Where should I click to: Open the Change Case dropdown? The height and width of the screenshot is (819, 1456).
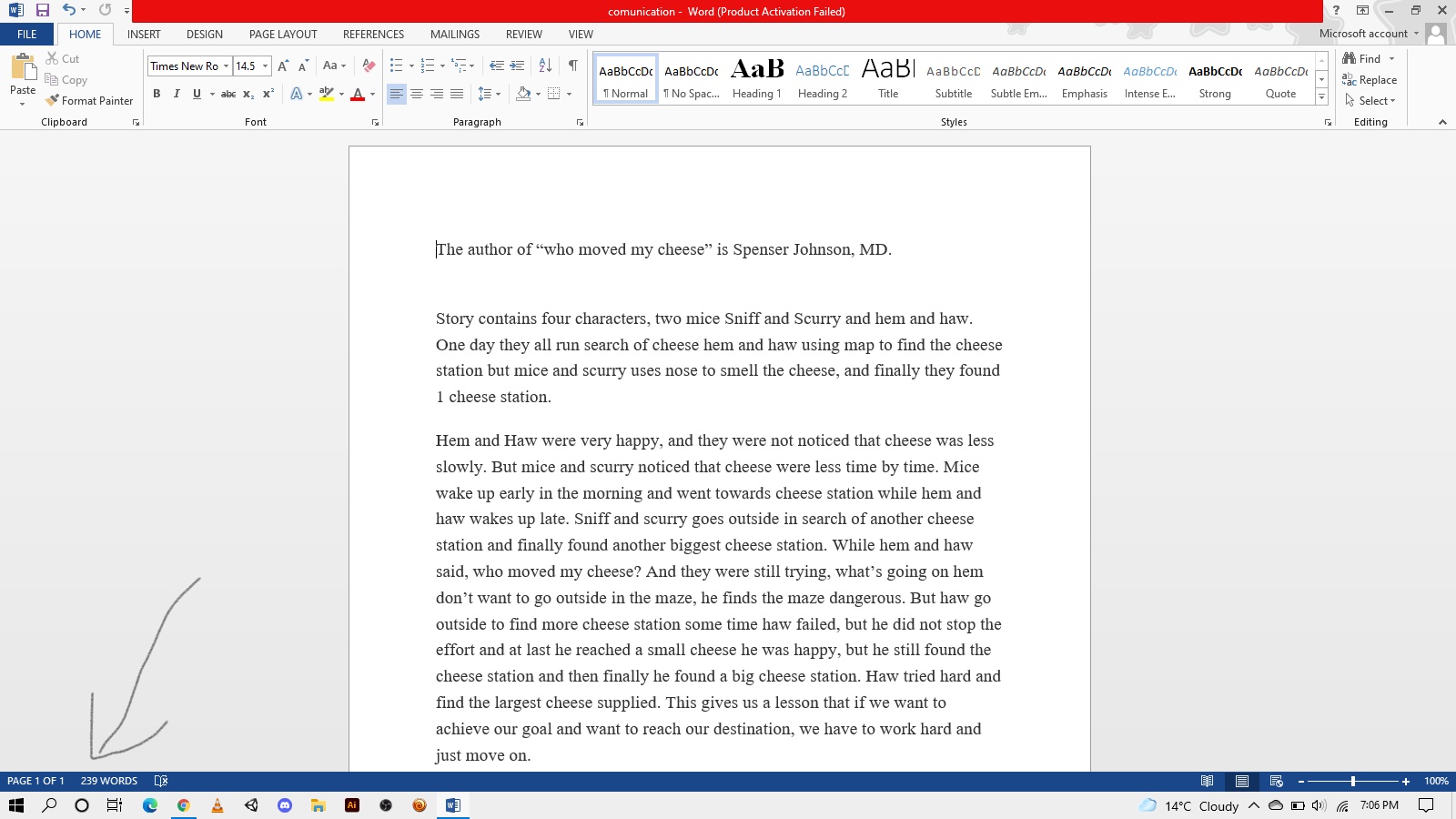(334, 66)
